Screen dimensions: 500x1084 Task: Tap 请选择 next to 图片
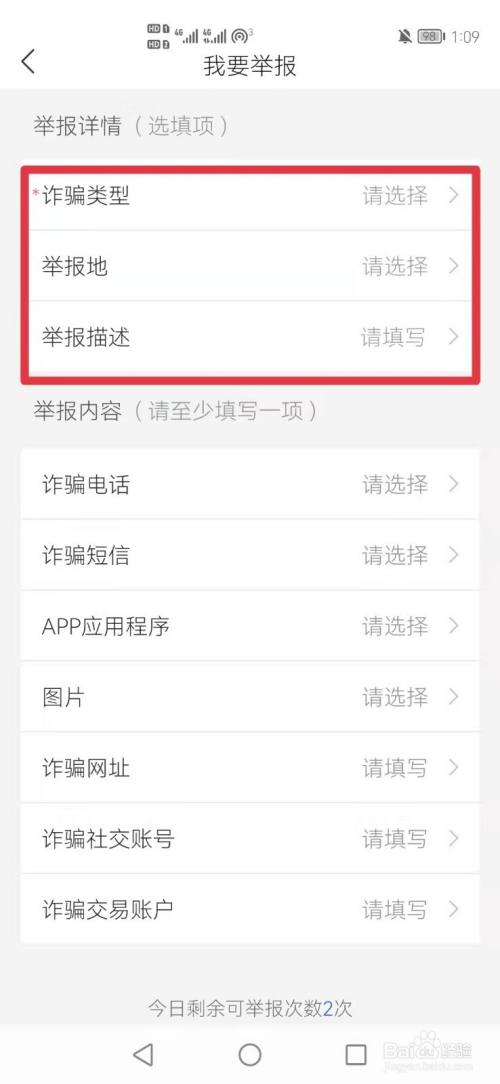click(395, 697)
